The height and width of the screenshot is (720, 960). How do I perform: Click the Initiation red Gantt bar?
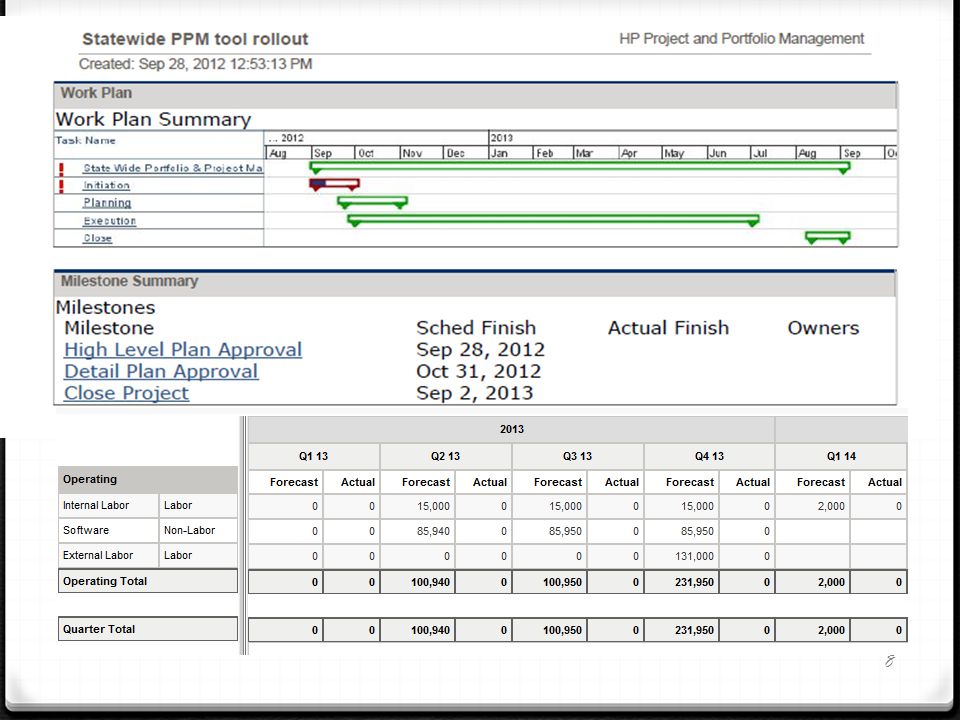334,184
